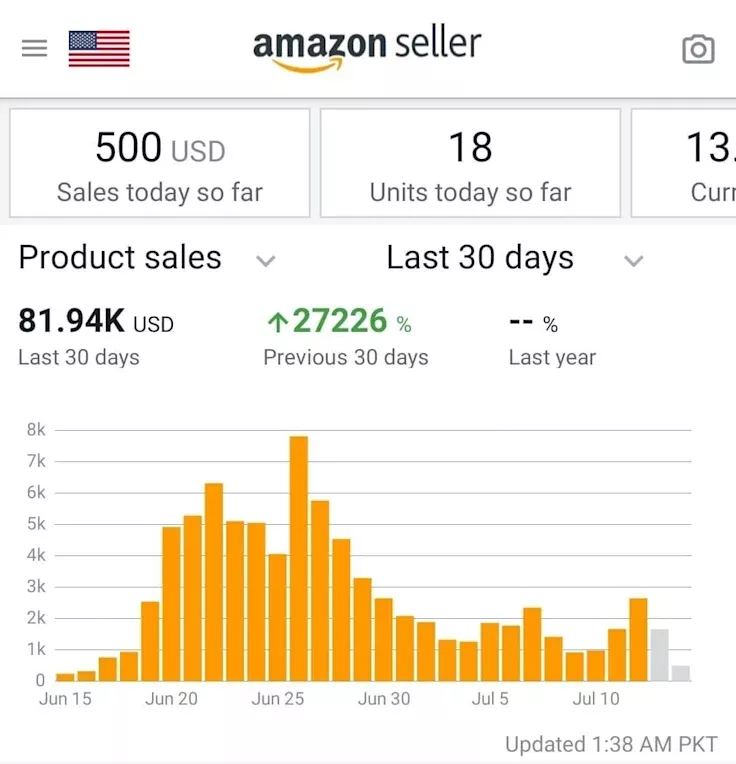
Task: Select the Jun 20 bar in chart
Action: pos(171,603)
